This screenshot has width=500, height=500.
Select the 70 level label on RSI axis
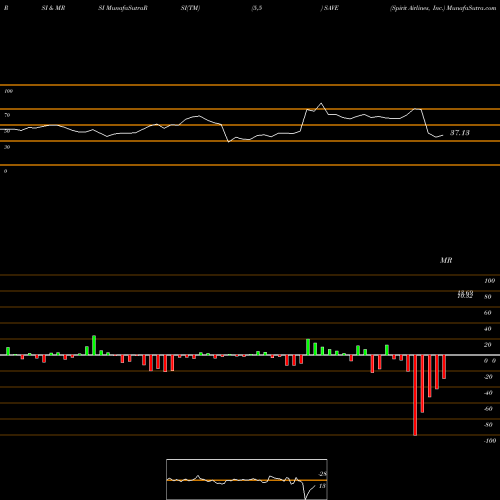[x=7, y=115]
